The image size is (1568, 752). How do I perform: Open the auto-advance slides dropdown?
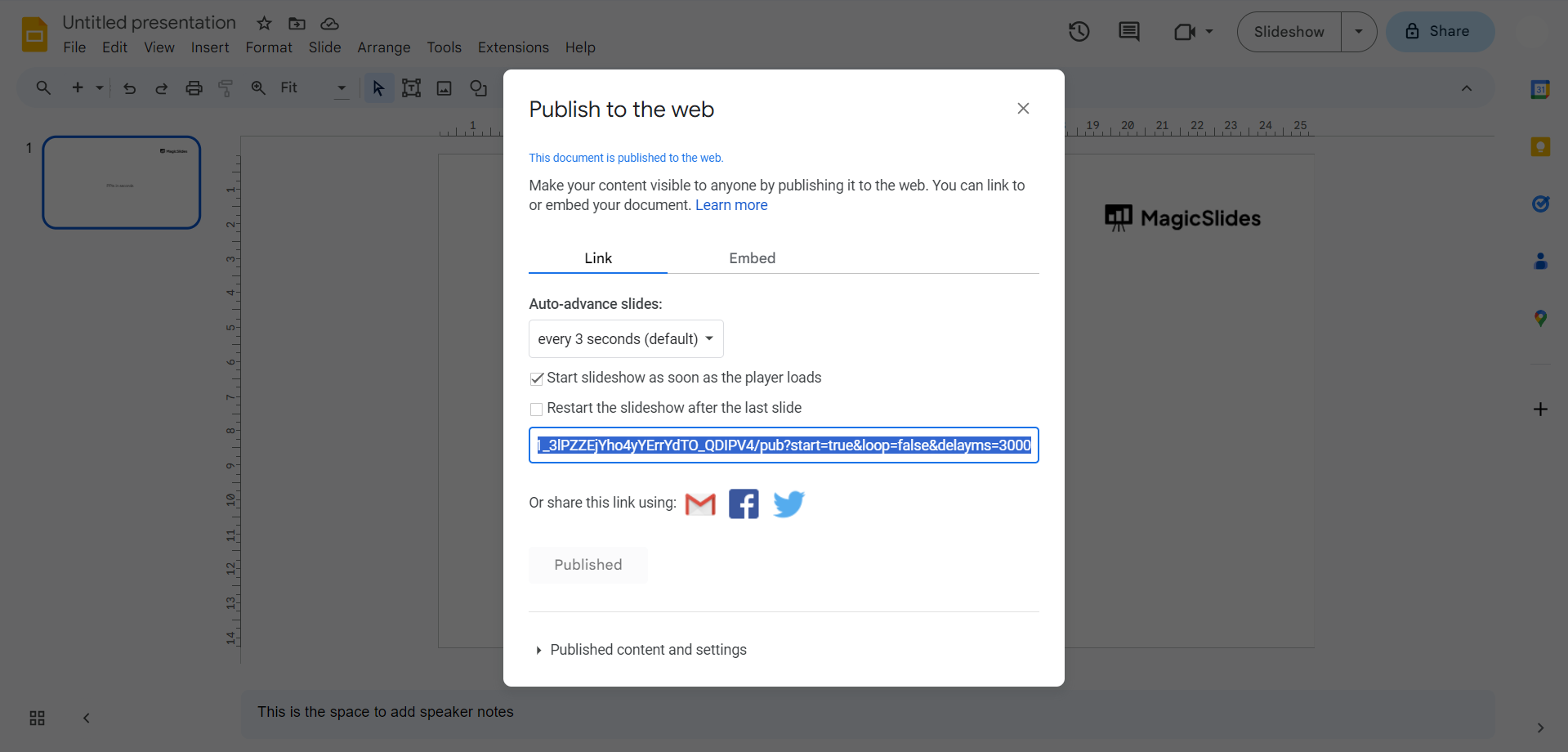626,339
